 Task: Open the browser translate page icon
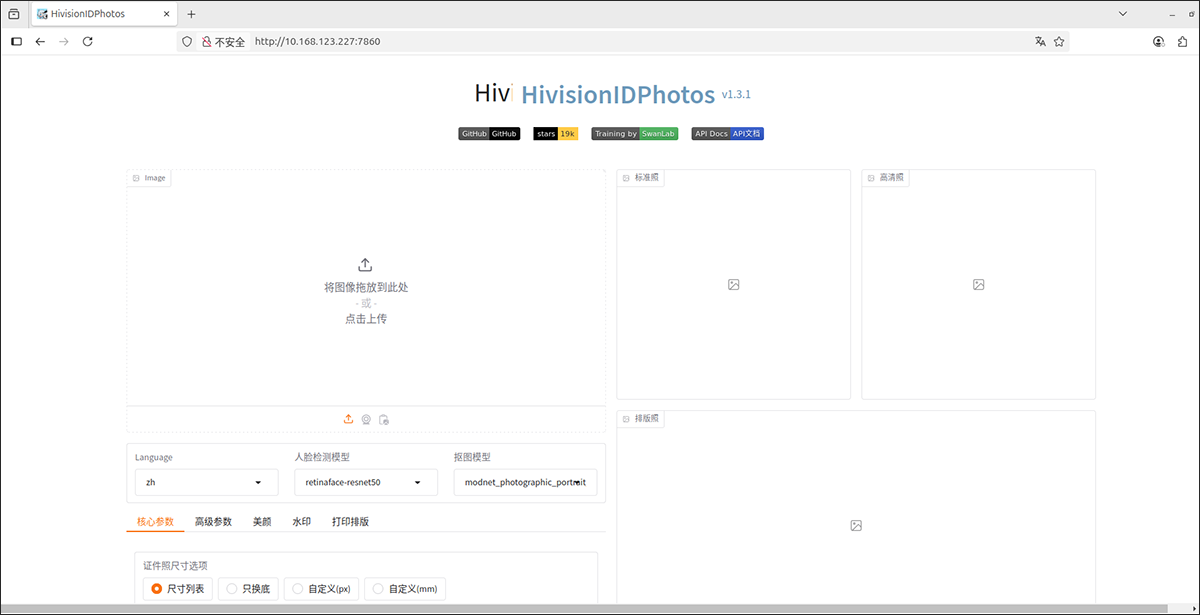1040,42
